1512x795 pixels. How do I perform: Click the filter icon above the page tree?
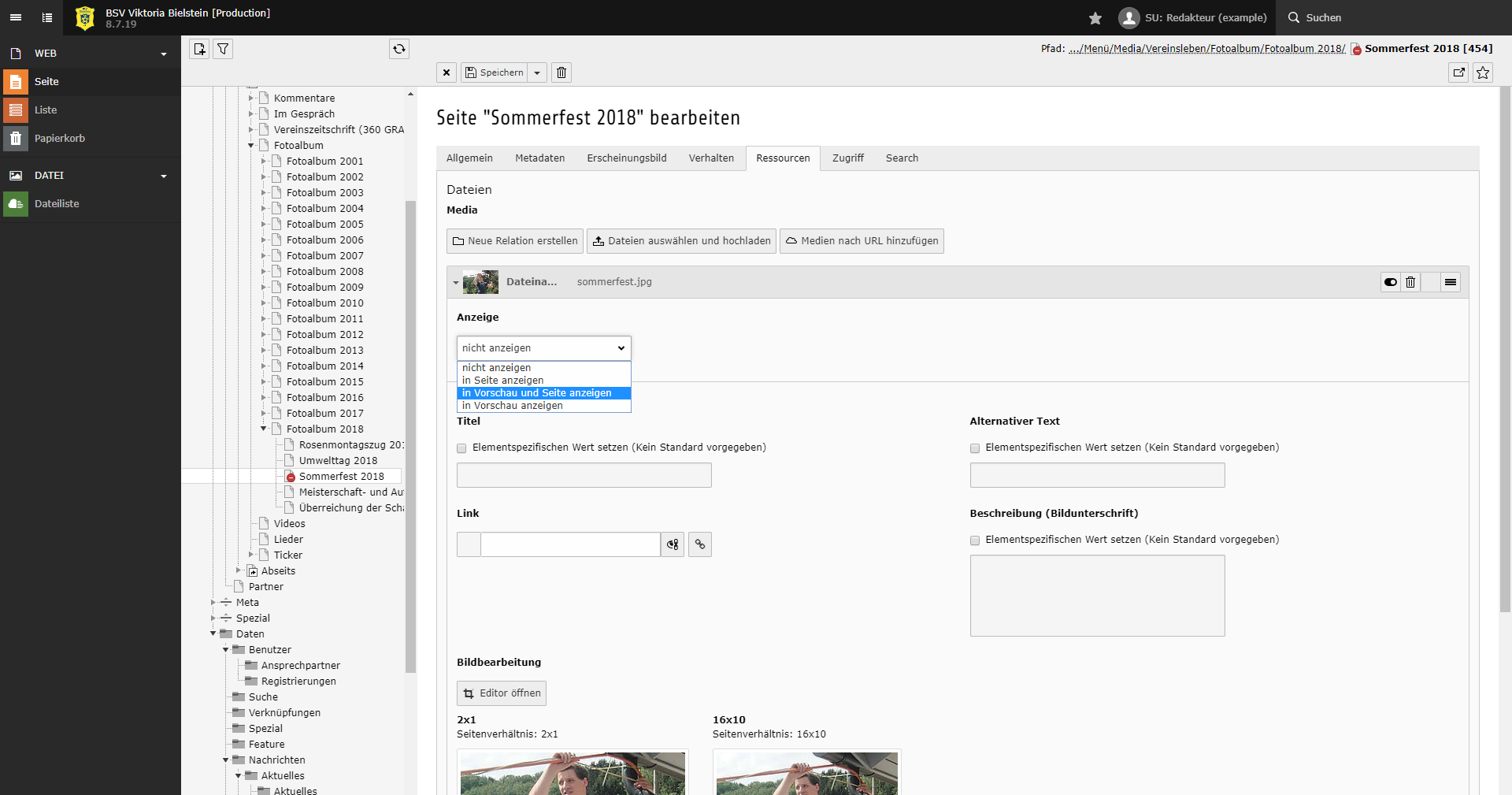pyautogui.click(x=223, y=49)
